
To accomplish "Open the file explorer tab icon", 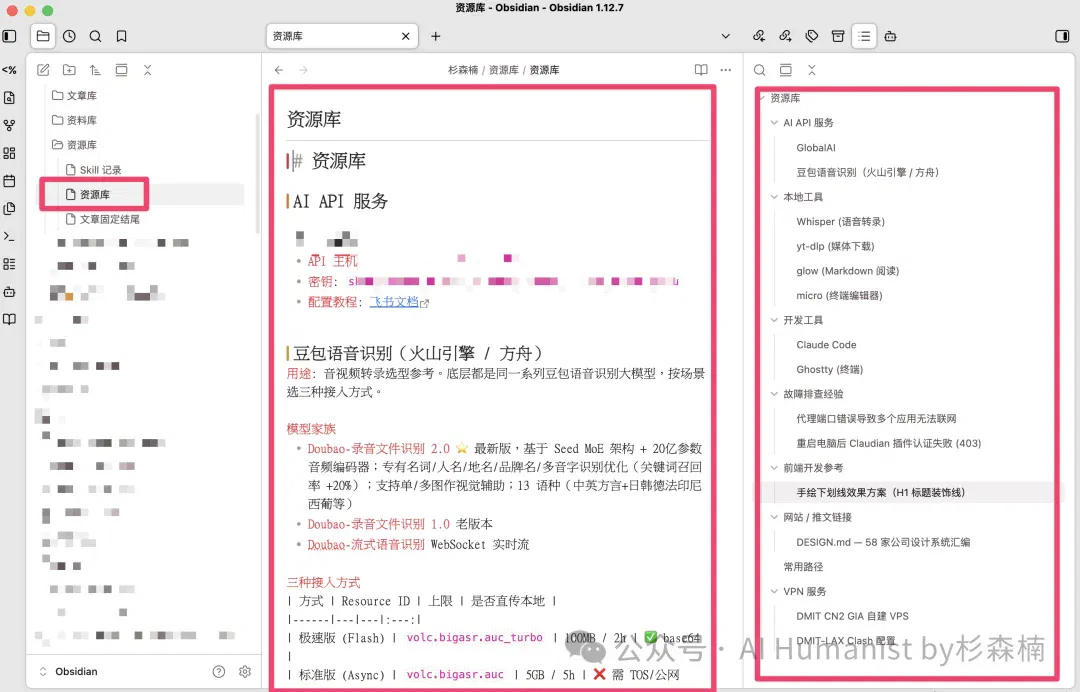I will click(x=43, y=36).
